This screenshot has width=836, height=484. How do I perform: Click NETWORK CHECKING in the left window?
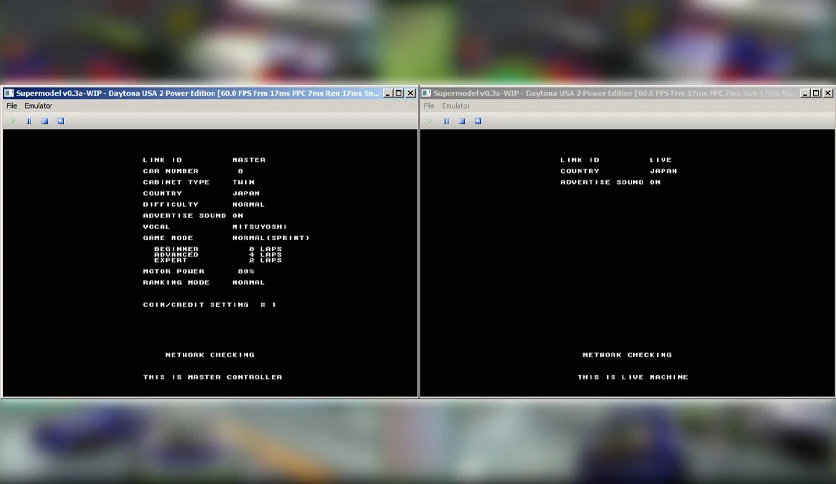210,355
